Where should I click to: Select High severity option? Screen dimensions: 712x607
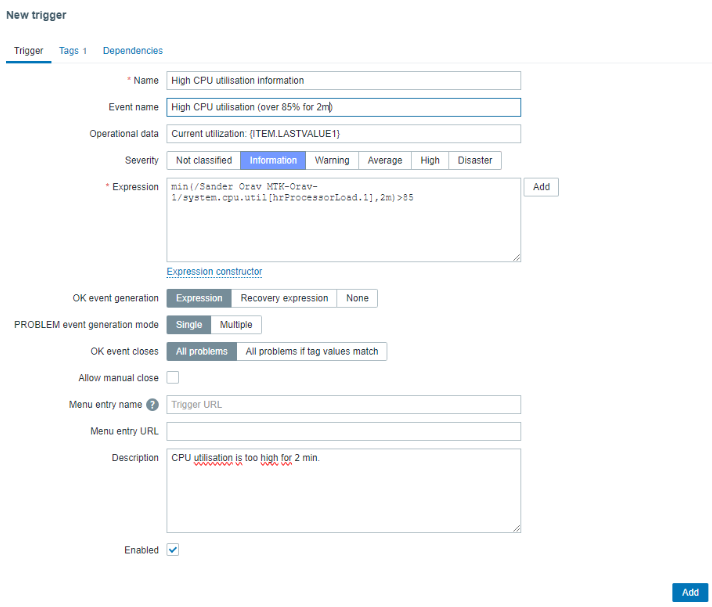point(430,160)
